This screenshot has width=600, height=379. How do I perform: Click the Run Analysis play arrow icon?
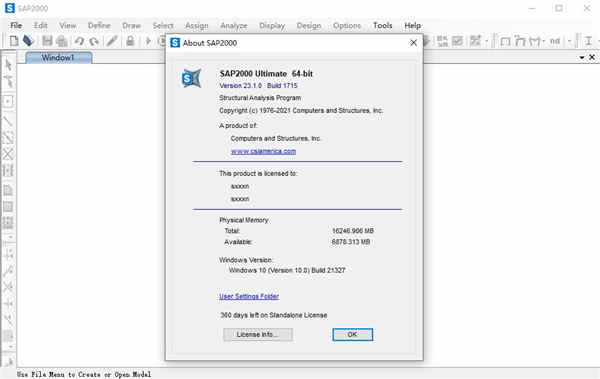pyautogui.click(x=148, y=41)
